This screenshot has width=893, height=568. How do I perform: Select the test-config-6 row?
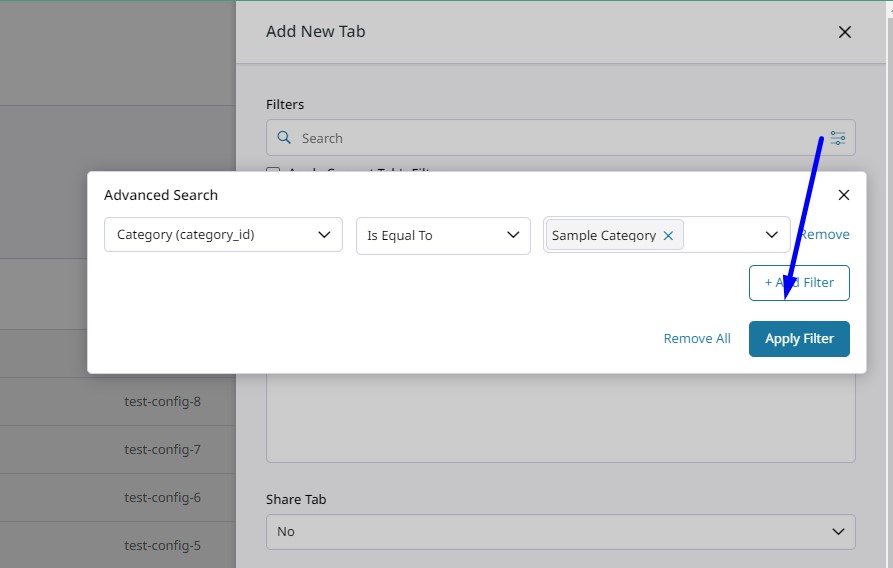pyautogui.click(x=162, y=498)
